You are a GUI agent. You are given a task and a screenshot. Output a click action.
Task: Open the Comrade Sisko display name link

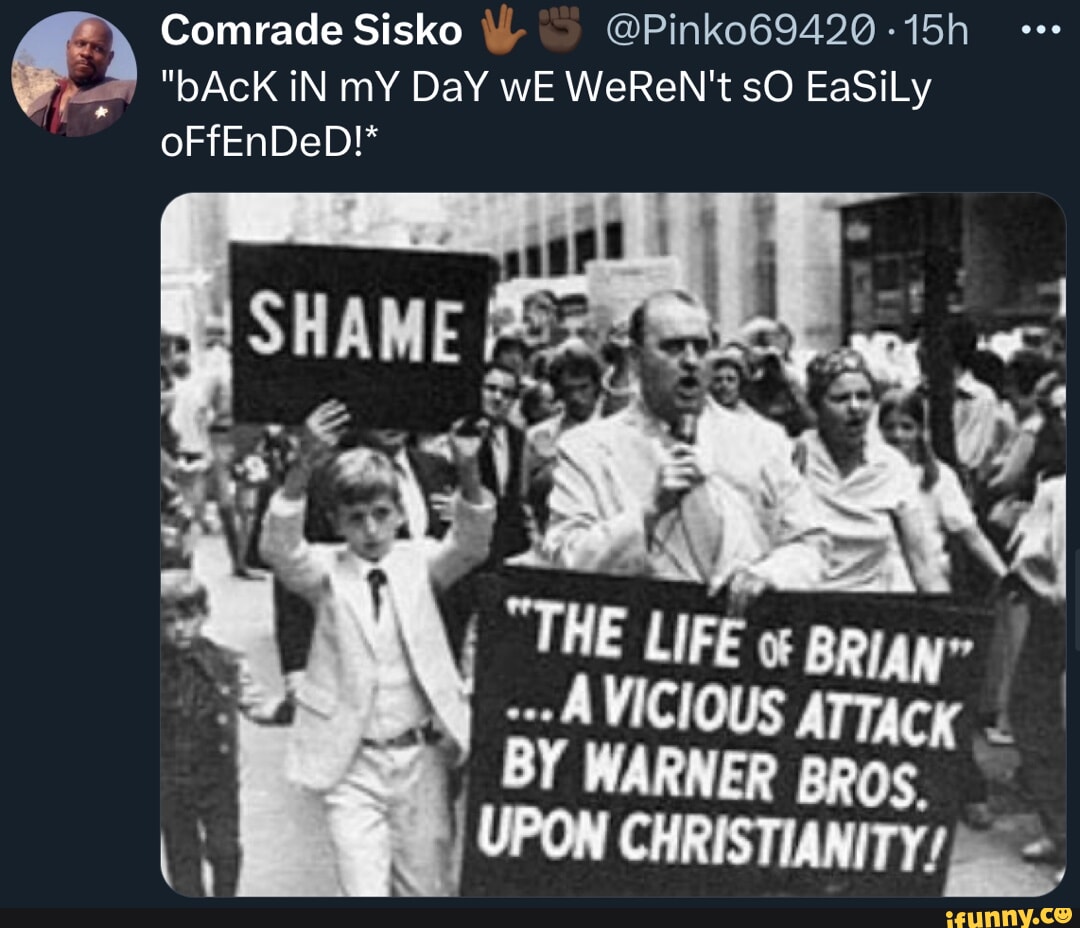pyautogui.click(x=311, y=30)
